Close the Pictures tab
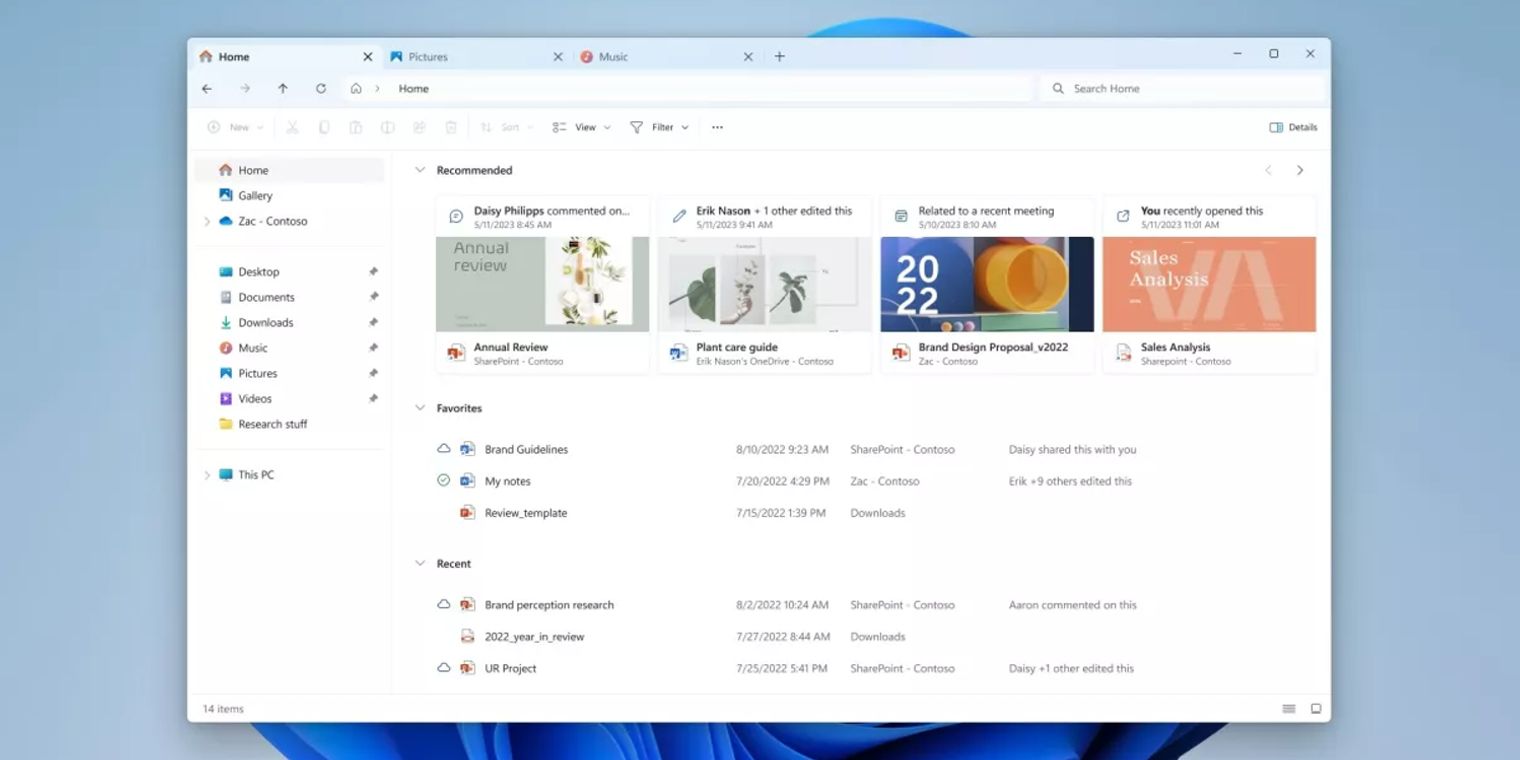 558,57
